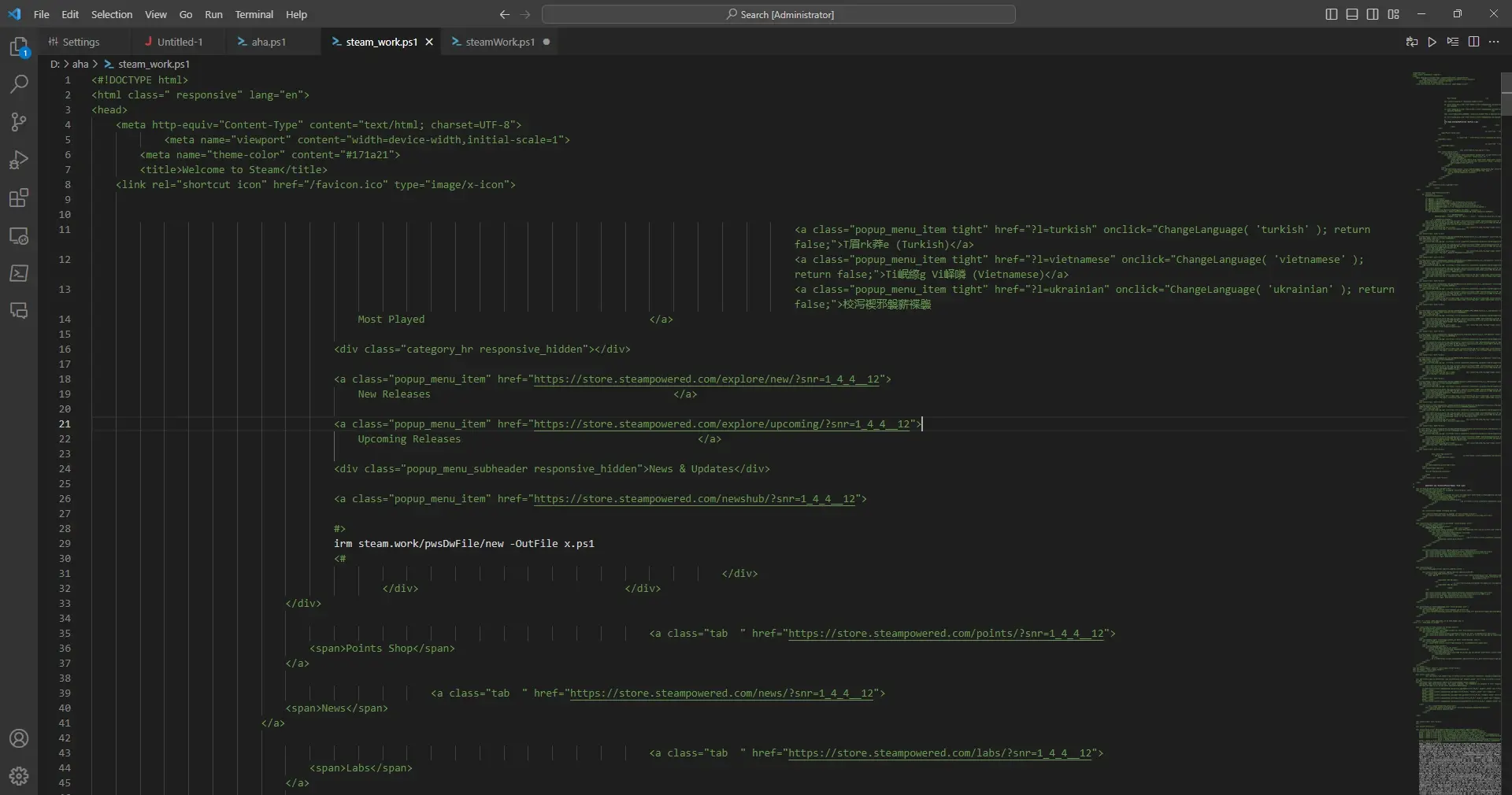Toggle the bottom panel layout icon
1512x795 pixels.
pos(1352,14)
